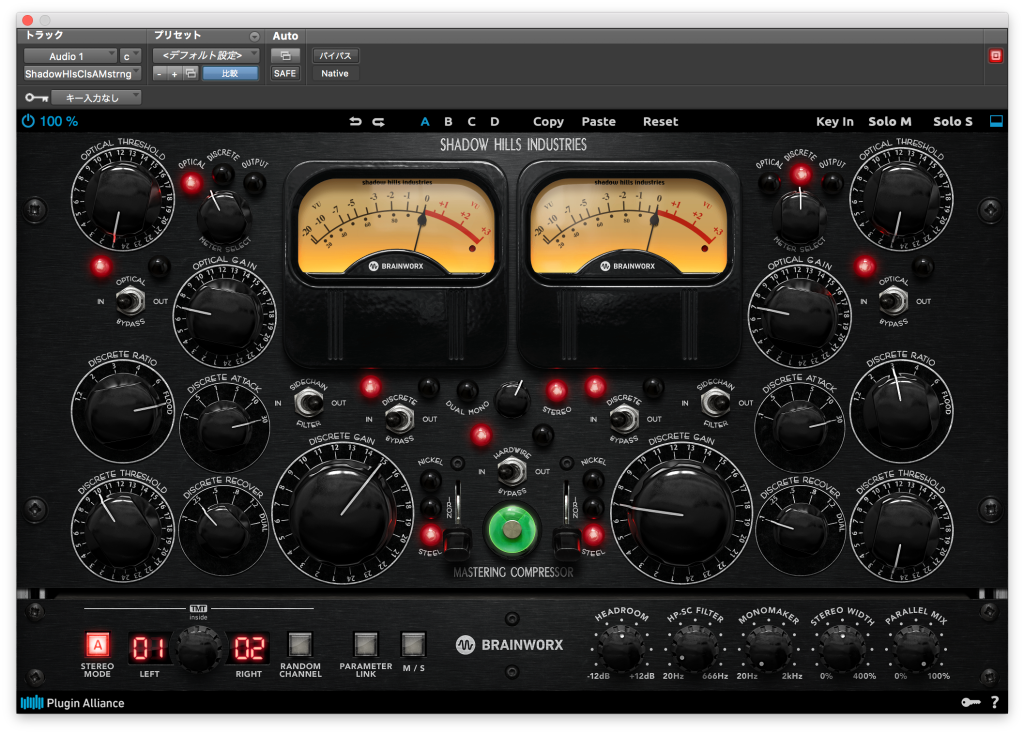Click the SAFE automation button
Viewport: 1024px width, 734px height.
285,73
